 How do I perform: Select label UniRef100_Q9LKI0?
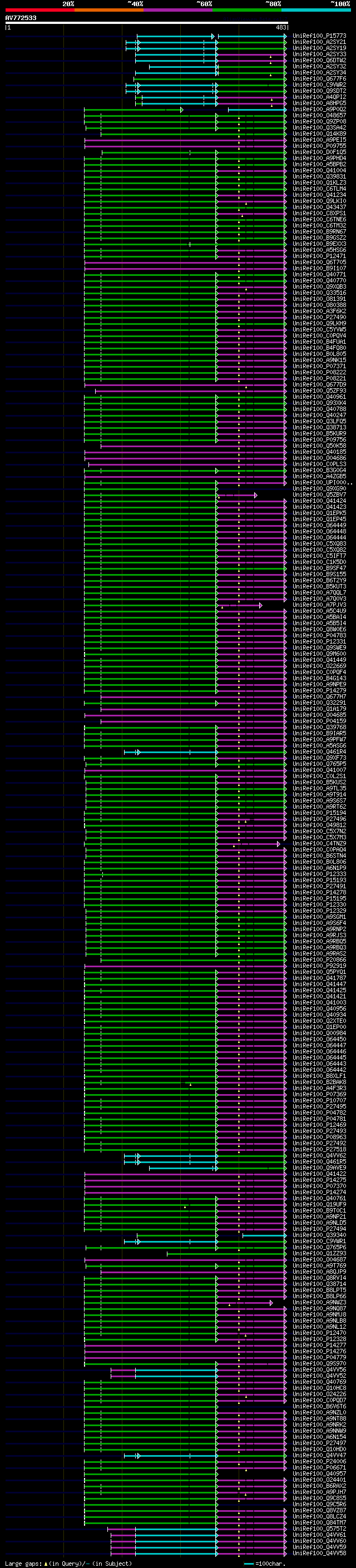(x=319, y=201)
